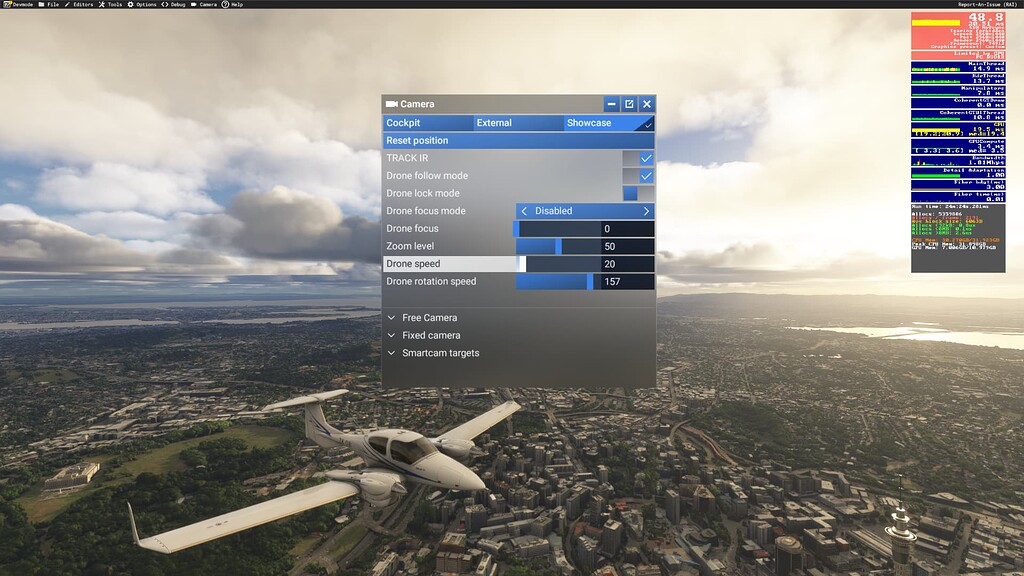The image size is (1024, 576).
Task: Cycle Drone focus mode with the right arrow
Action: (646, 211)
